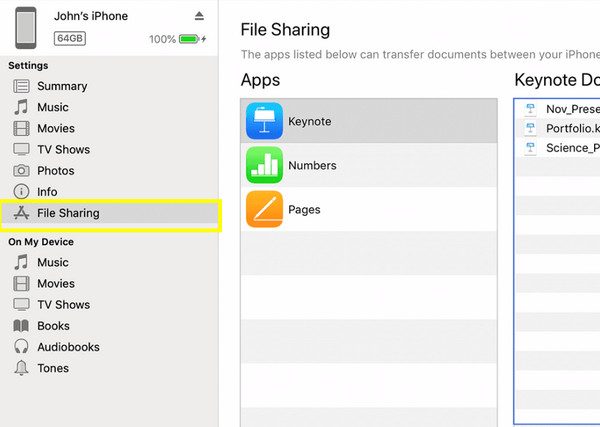Open Music under Settings

click(53, 107)
